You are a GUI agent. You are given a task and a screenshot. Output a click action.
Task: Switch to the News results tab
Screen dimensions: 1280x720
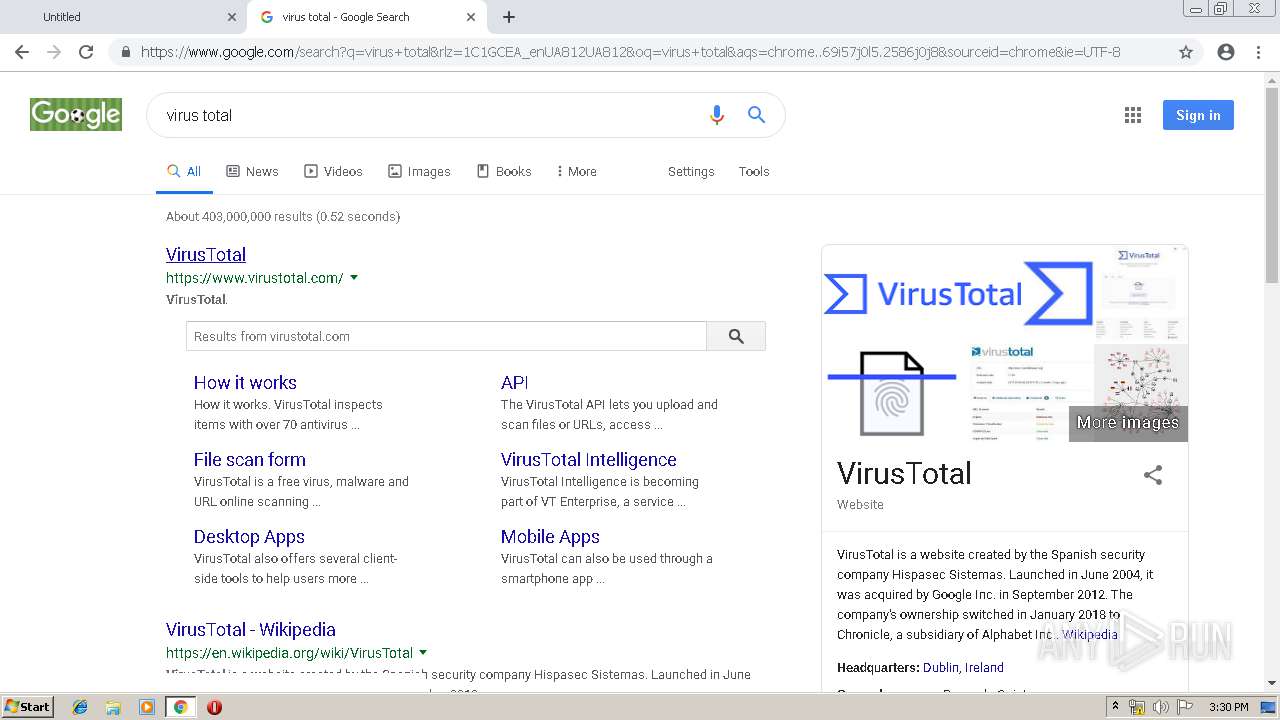[252, 172]
